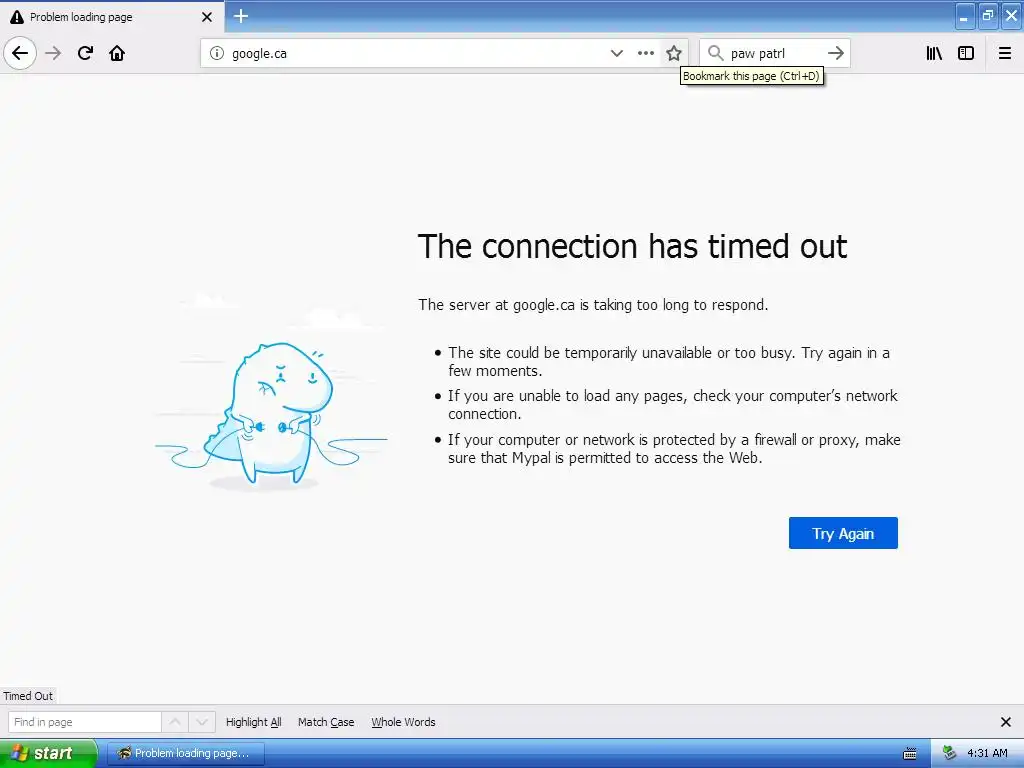
Task: Click the "Timed Out" status text
Action: click(28, 696)
